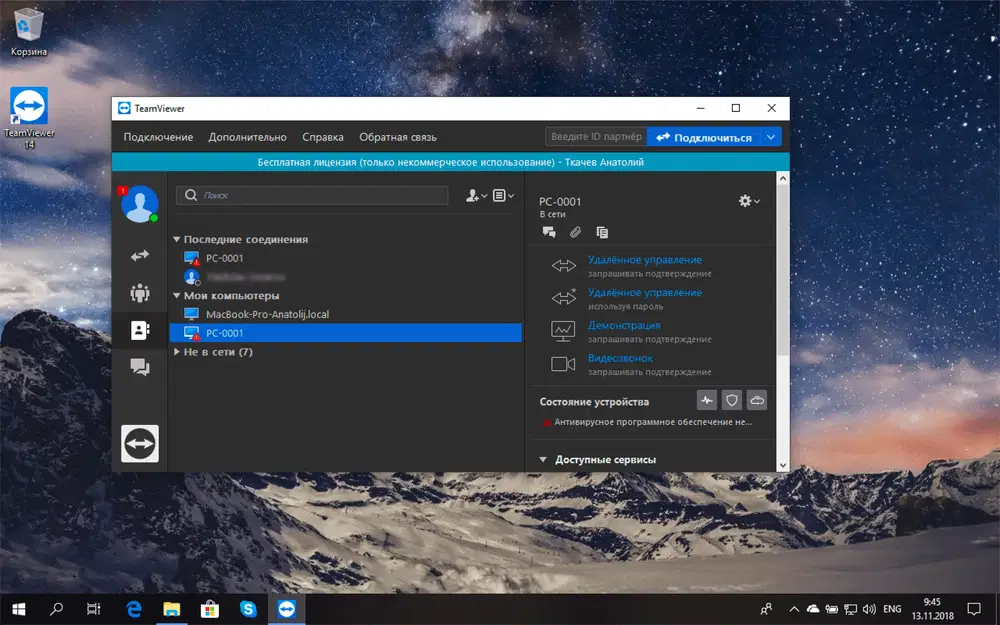
Task: Start a chat with PC-0001
Action: click(548, 232)
